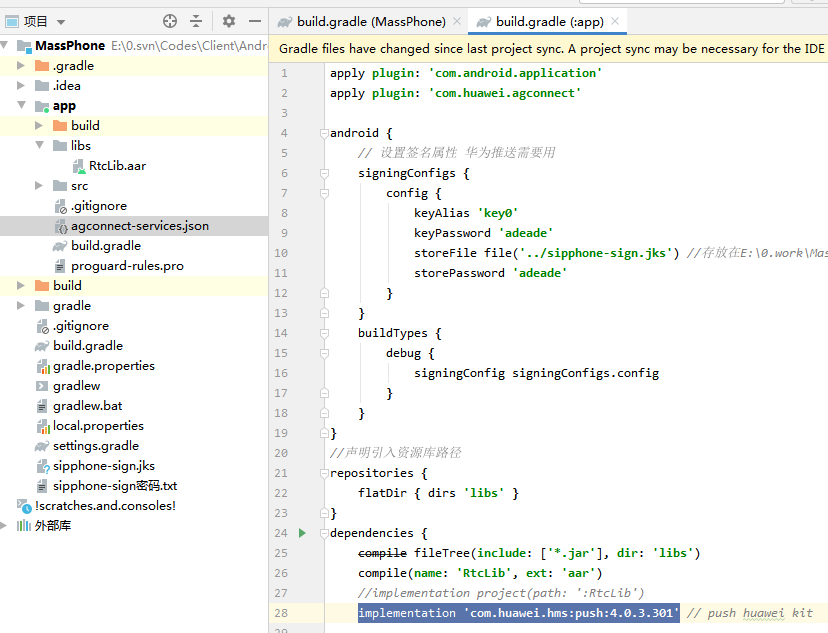
Task: Expand the .idea folder
Action: click(21, 86)
